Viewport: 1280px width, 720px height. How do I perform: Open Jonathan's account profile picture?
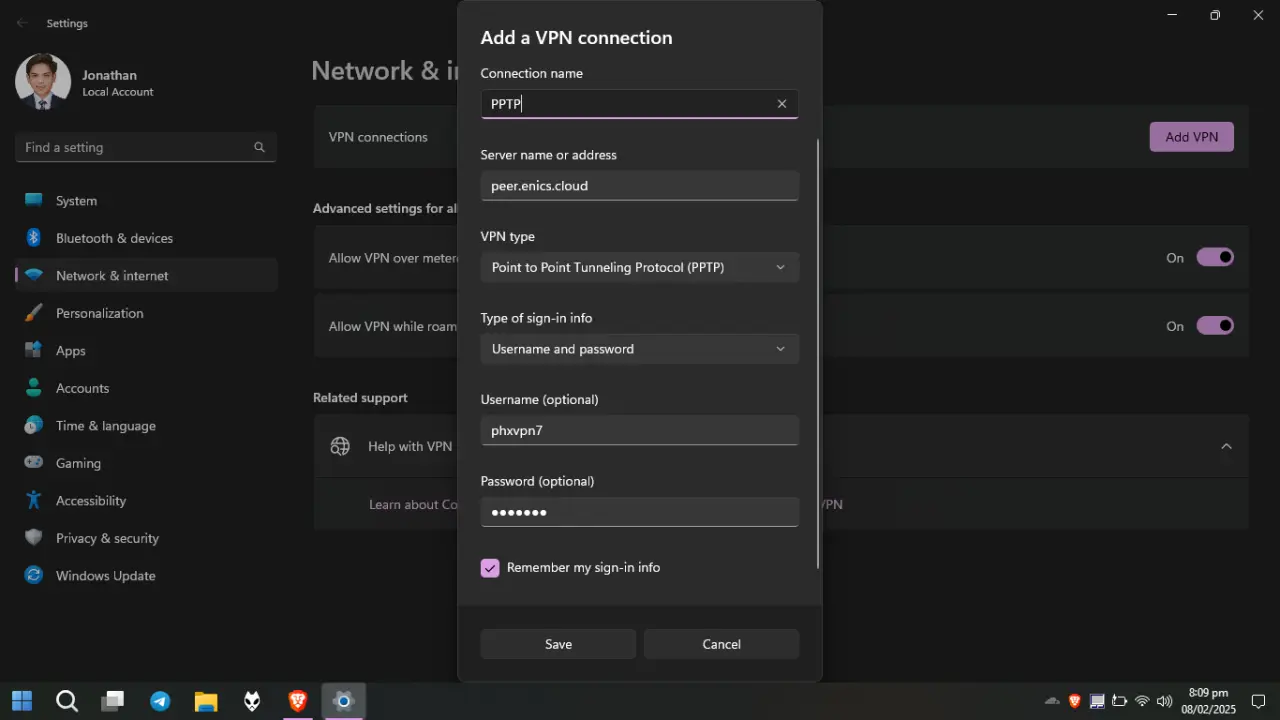click(43, 82)
